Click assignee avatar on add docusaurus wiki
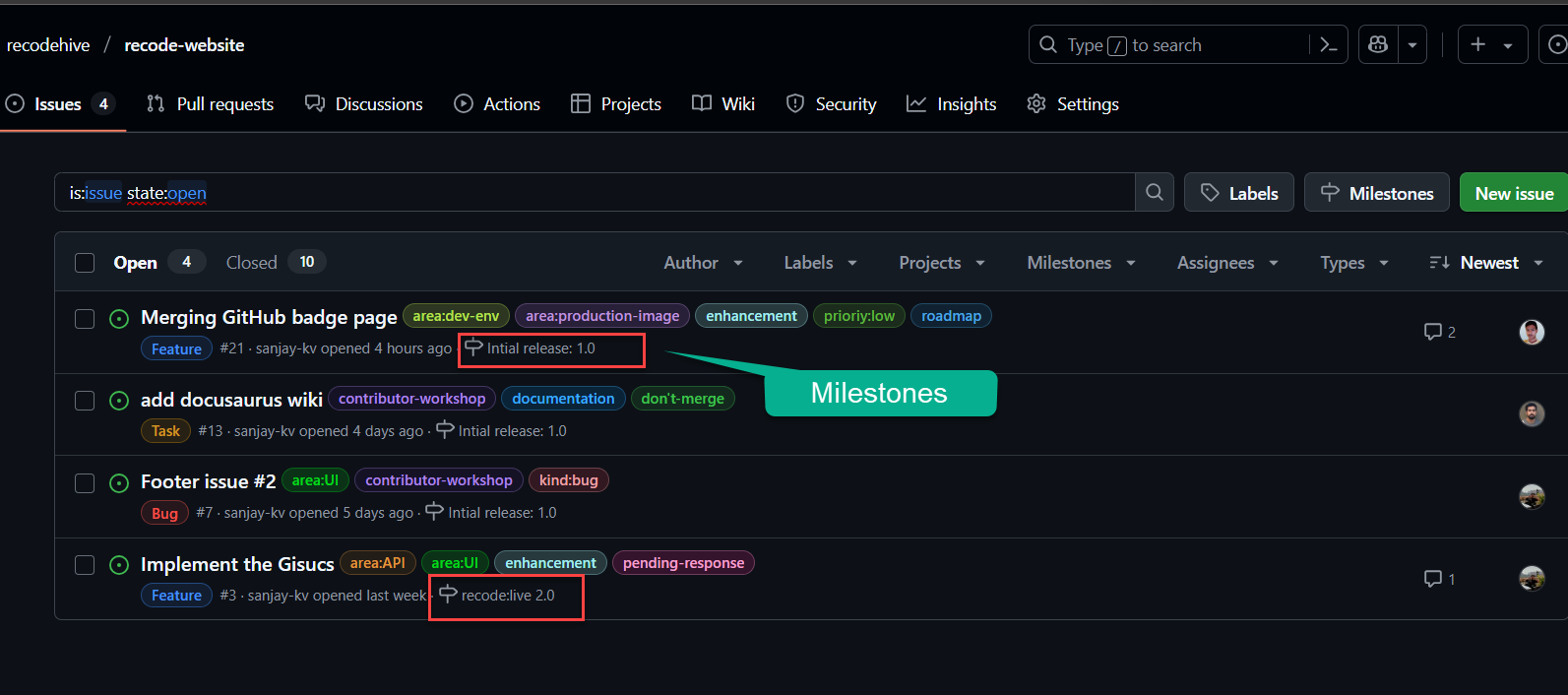Image resolution: width=1568 pixels, height=695 pixels. tap(1532, 413)
